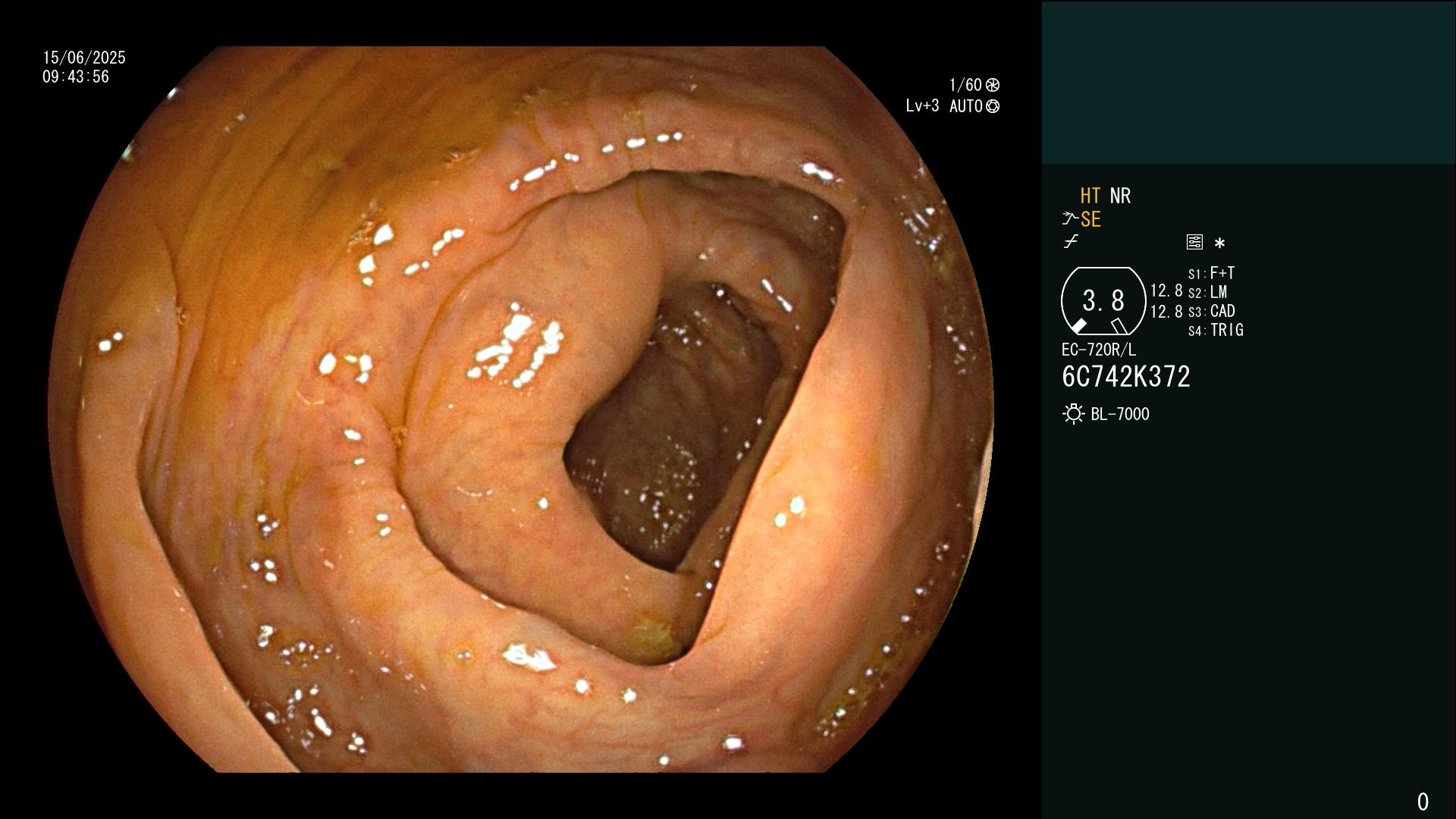Click the scope tip diagram showing 3.8
The width and height of the screenshot is (1456, 819).
[1103, 301]
